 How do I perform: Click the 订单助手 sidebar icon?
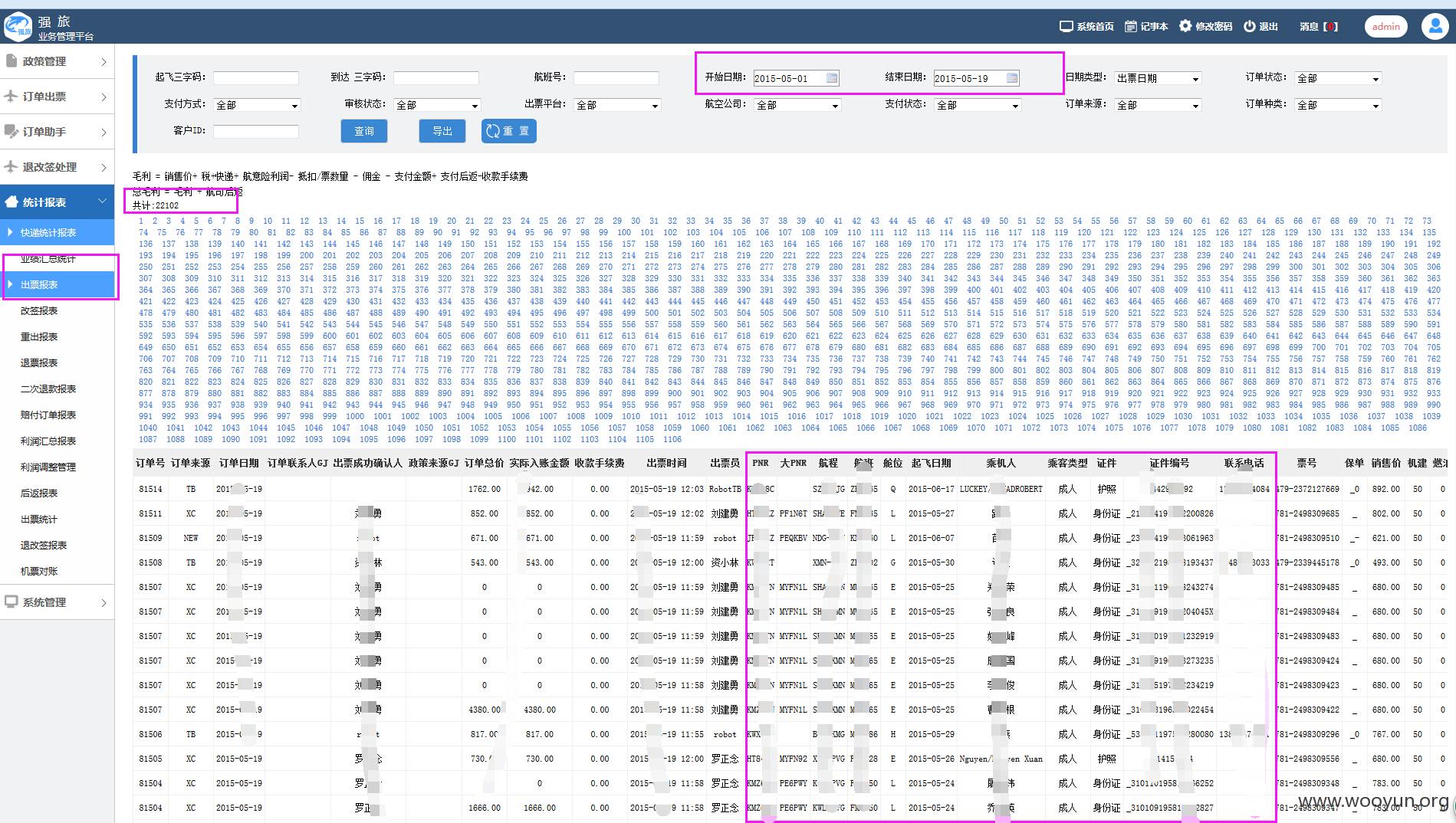pos(12,132)
